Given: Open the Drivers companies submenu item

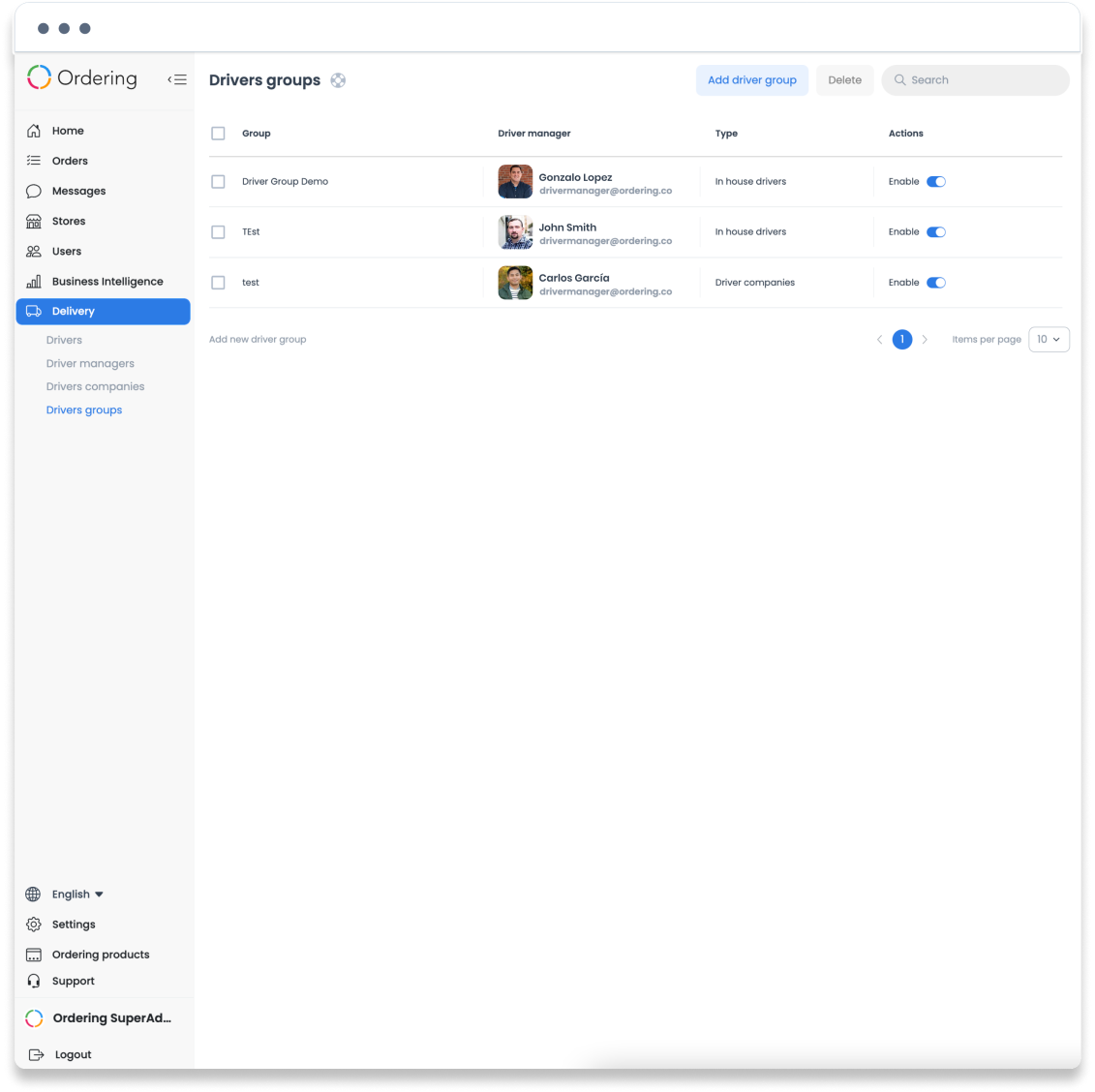Looking at the screenshot, I should [x=95, y=386].
